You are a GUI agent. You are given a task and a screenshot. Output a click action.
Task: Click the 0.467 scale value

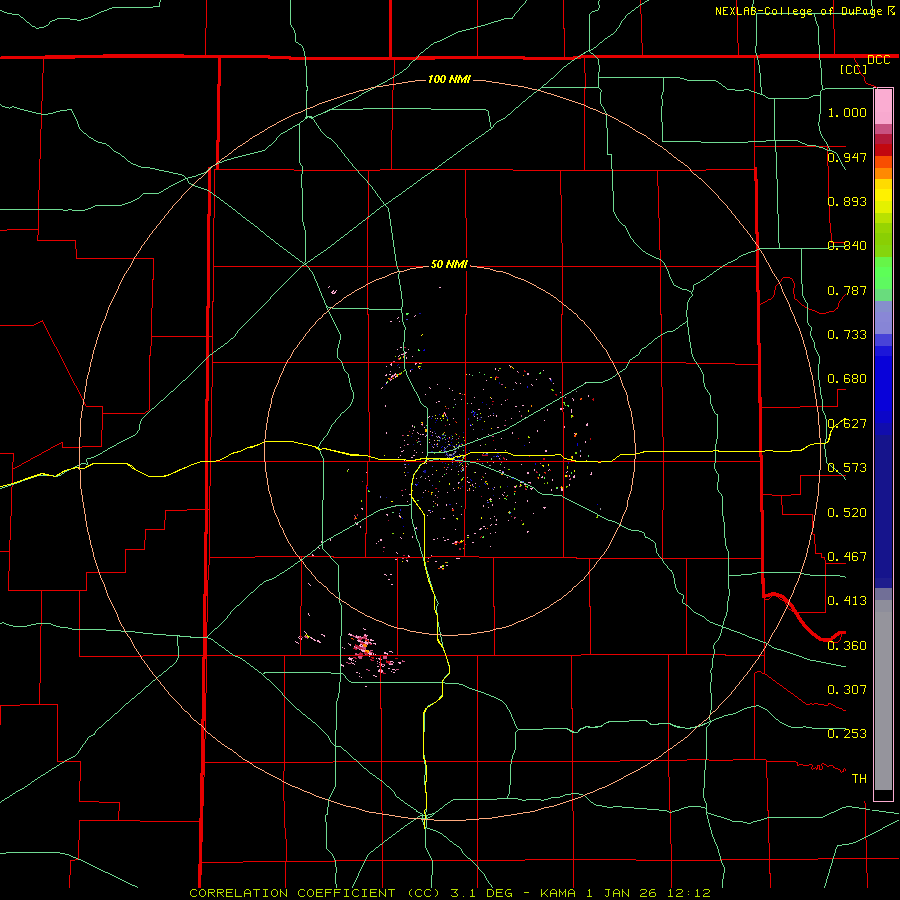click(847, 556)
